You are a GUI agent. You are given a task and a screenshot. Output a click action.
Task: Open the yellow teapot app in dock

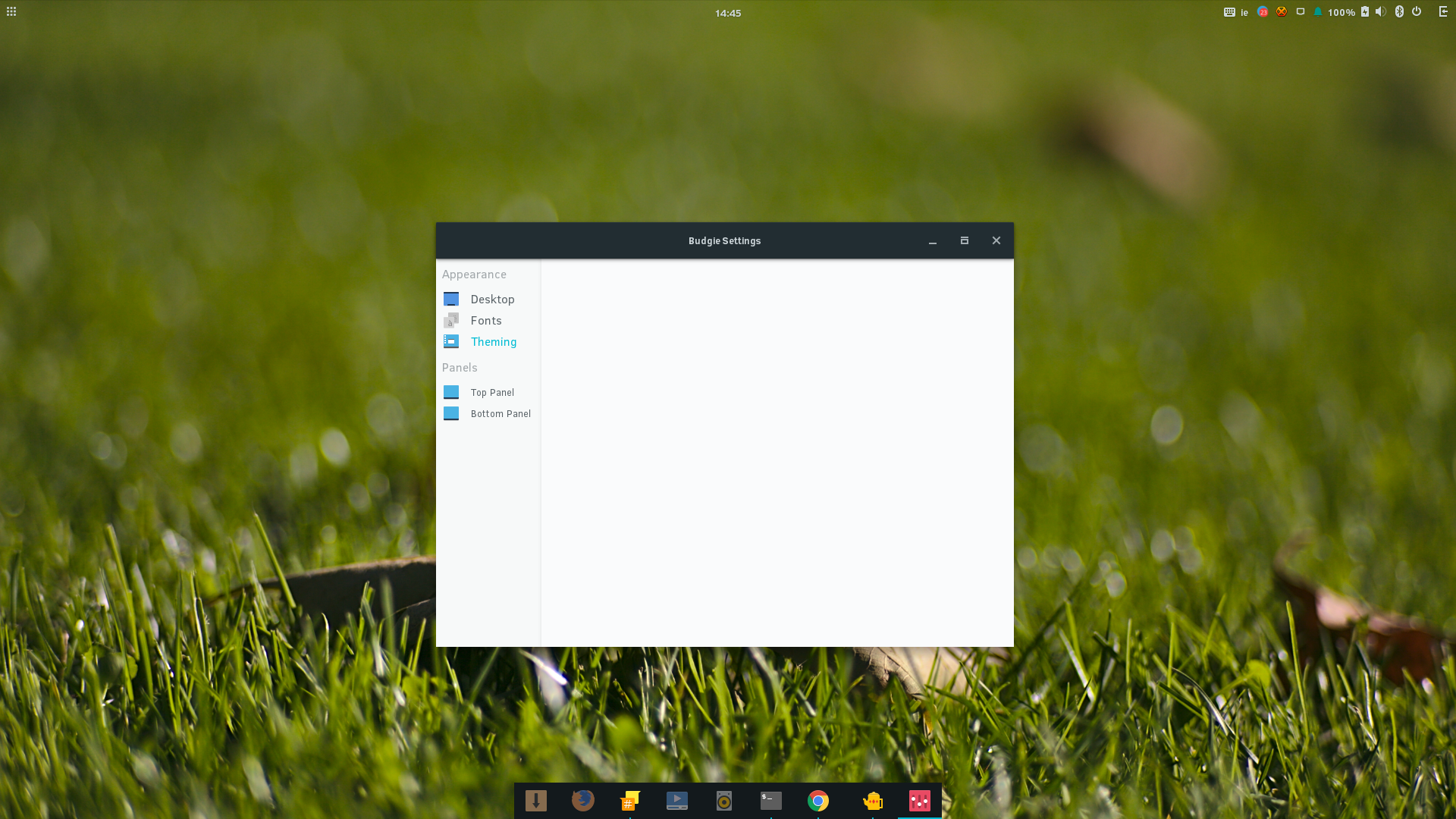tap(873, 801)
